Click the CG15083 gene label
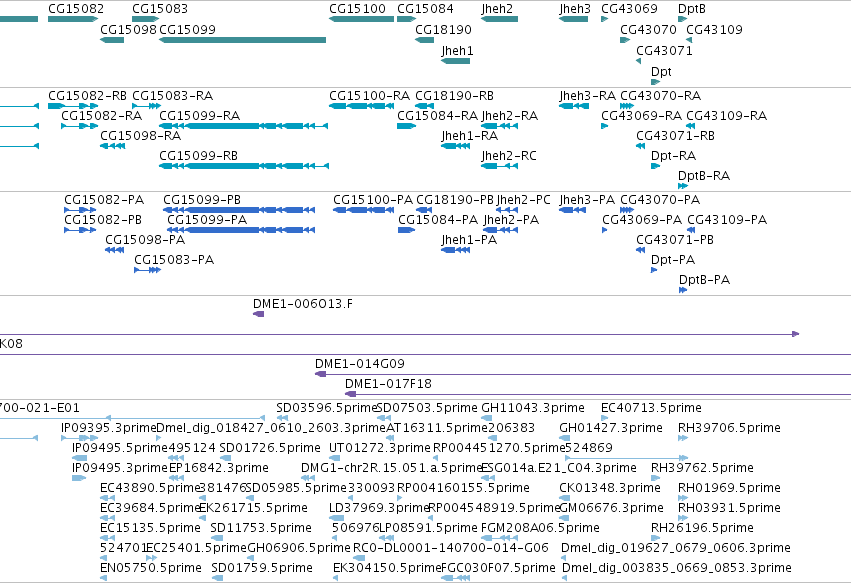851x583 pixels. coord(160,9)
